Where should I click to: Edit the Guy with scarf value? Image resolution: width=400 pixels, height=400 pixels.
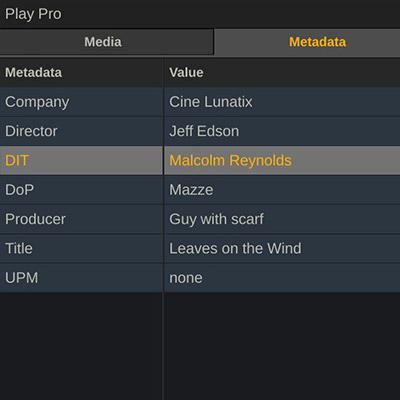(282, 219)
